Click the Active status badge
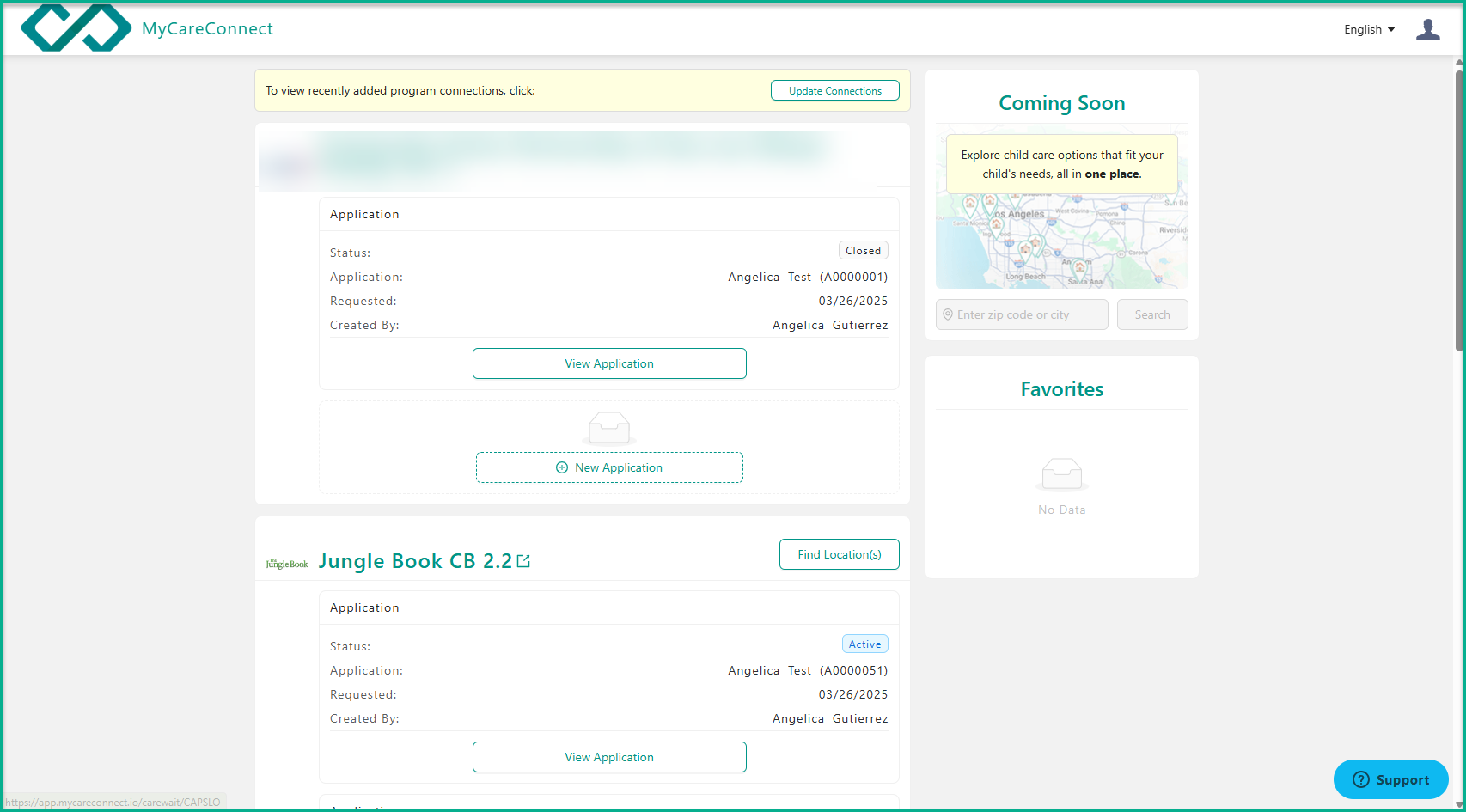 pos(864,644)
